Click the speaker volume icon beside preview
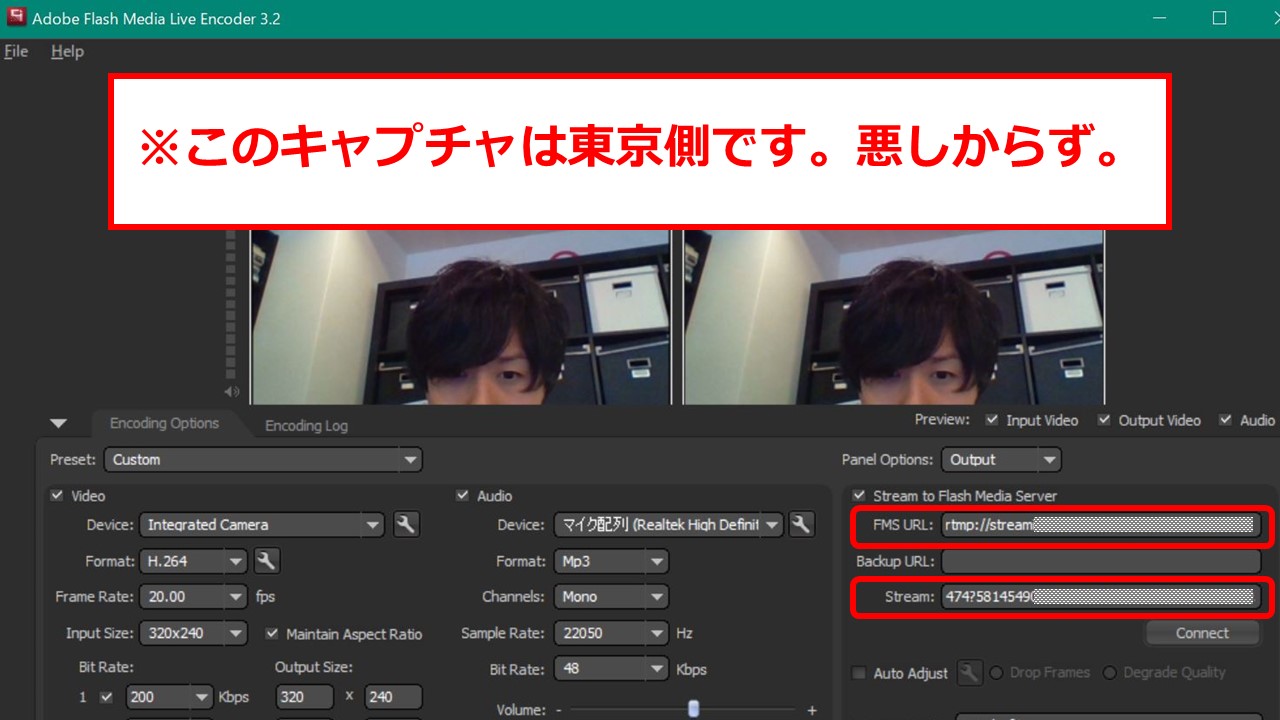 click(x=232, y=392)
